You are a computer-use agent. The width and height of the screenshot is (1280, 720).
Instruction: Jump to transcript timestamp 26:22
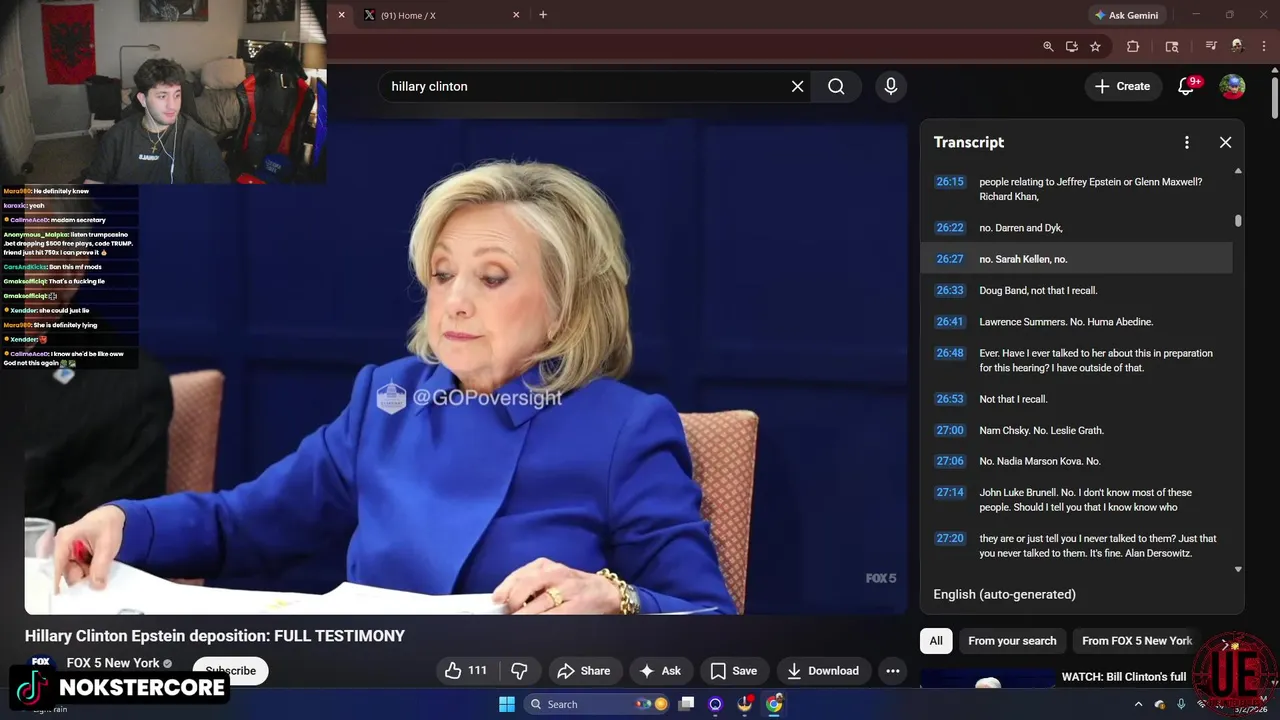coord(950,228)
